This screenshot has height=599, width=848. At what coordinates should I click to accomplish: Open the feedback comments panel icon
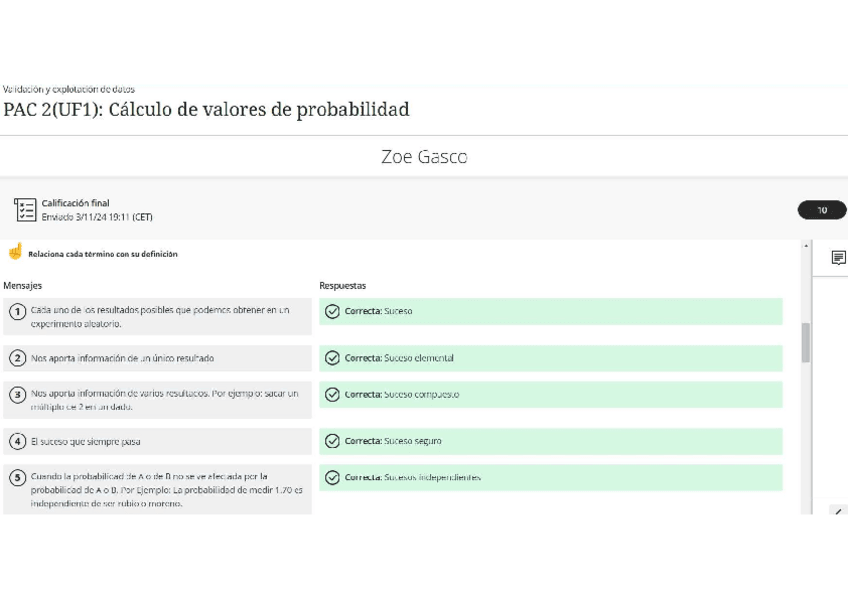[x=838, y=258]
